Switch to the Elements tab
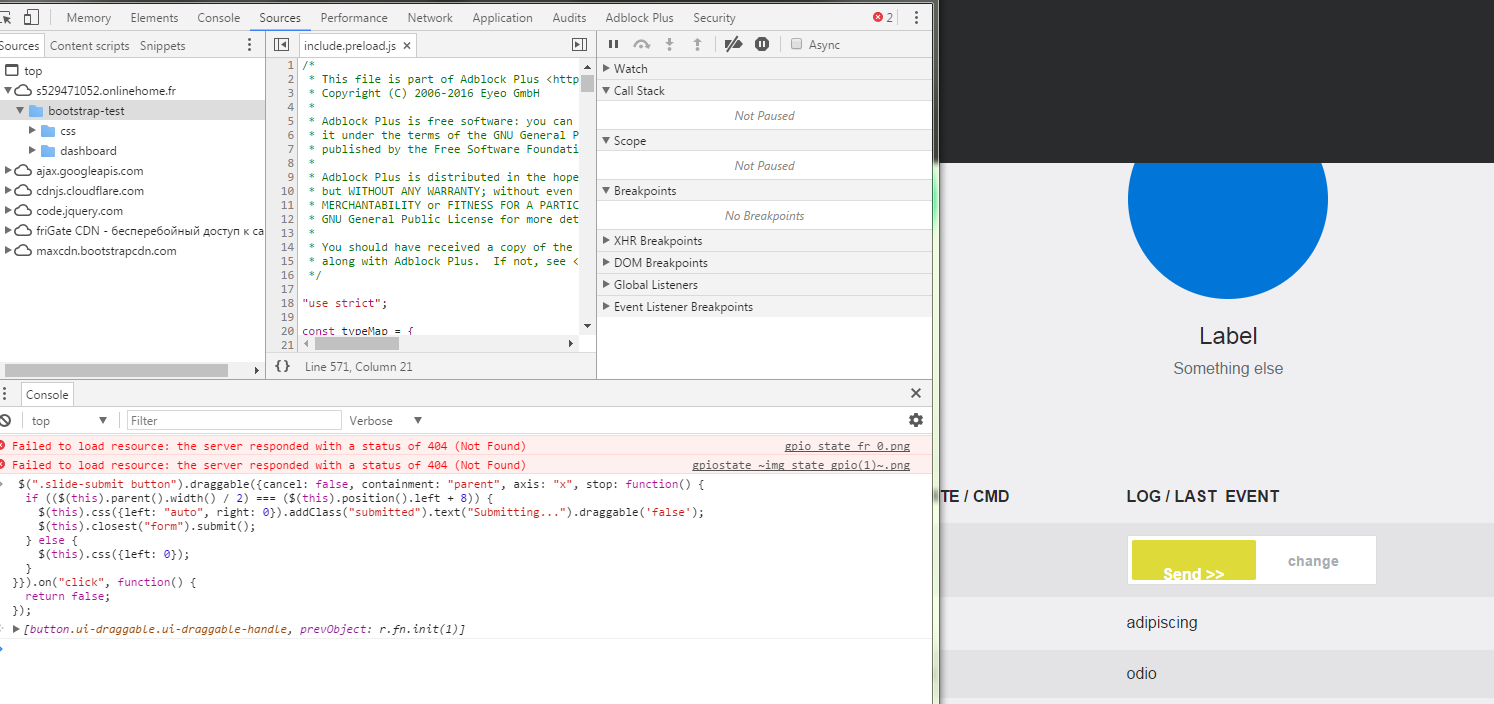The image size is (1494, 704). point(154,18)
